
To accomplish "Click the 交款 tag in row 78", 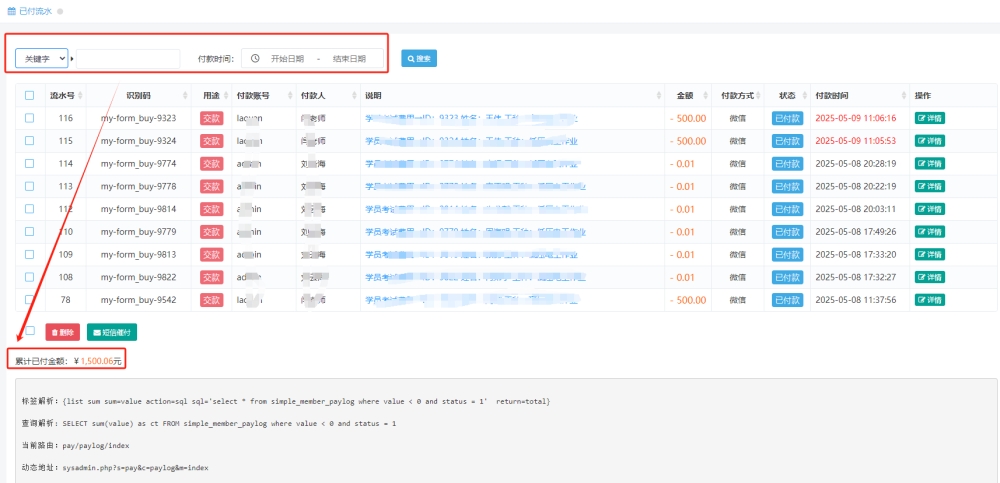I will point(211,299).
